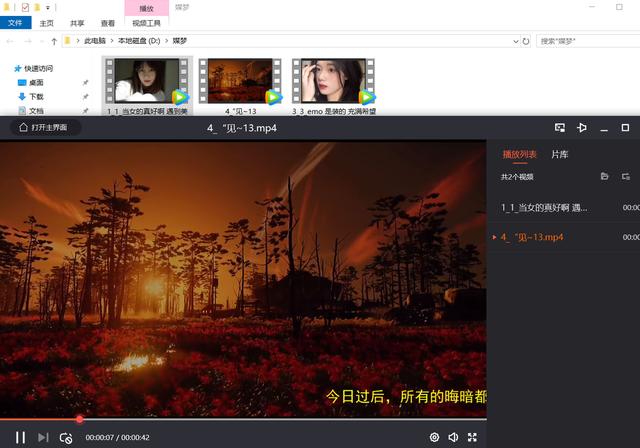Open the 查看 ribbon tab

108,23
